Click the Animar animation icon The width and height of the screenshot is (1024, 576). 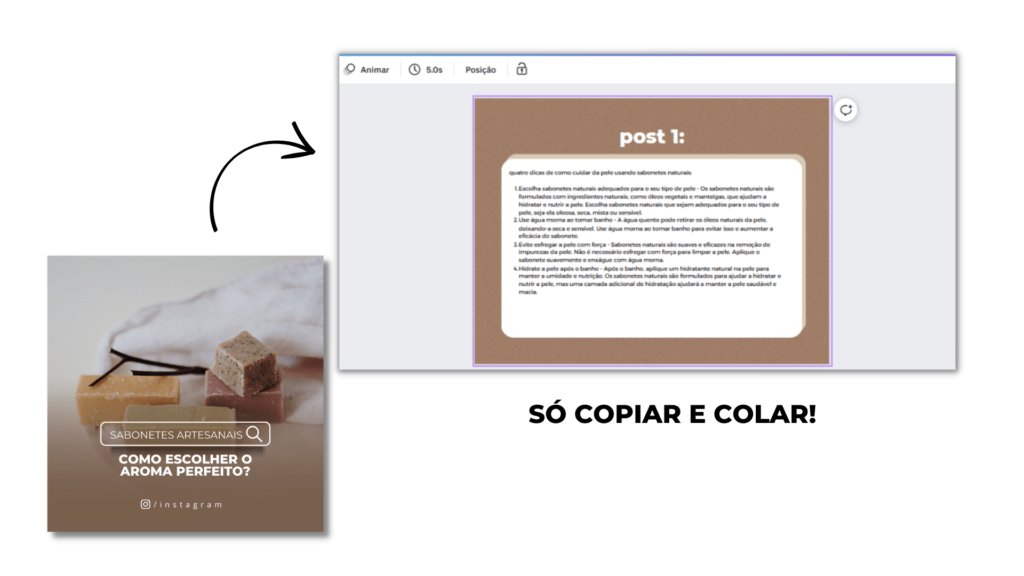(x=350, y=70)
